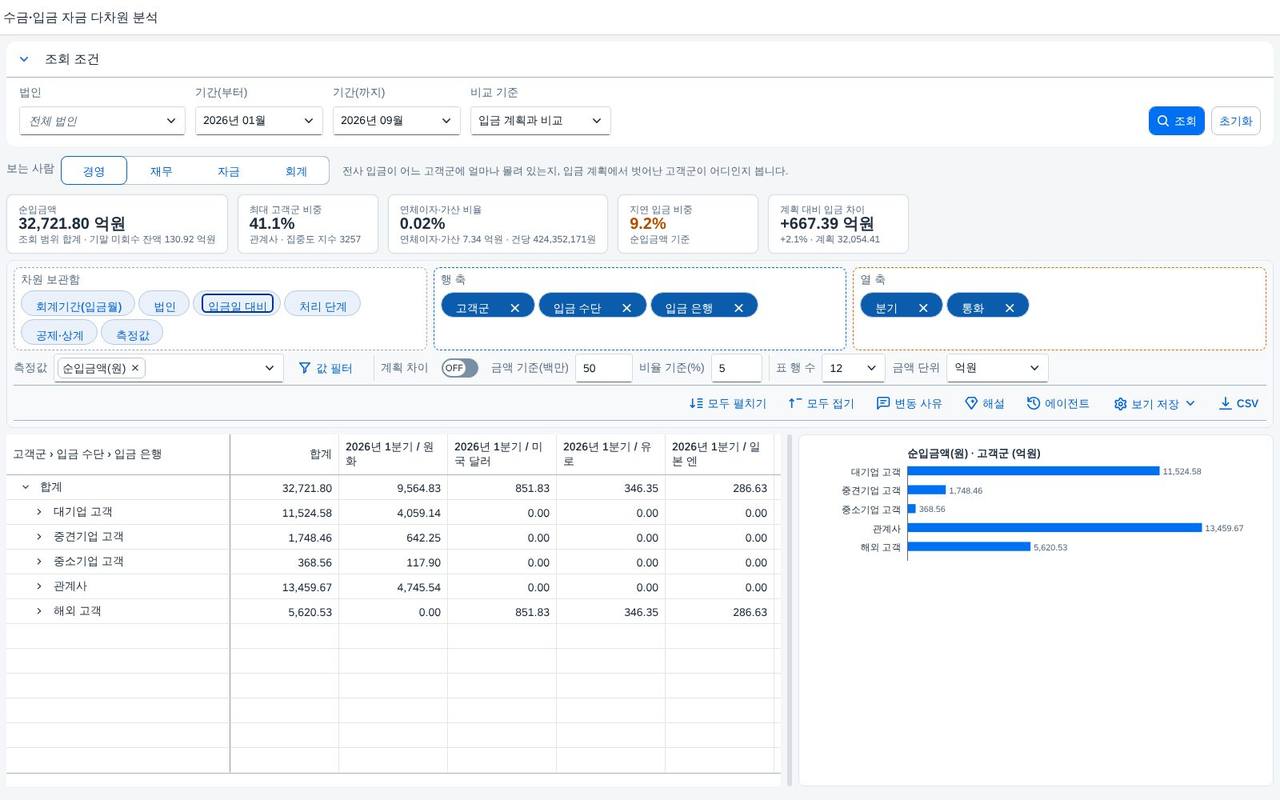Viewport: 1280px width, 800px height.
Task: Toggle the 계획 차이 OFF switch
Action: click(x=460, y=368)
